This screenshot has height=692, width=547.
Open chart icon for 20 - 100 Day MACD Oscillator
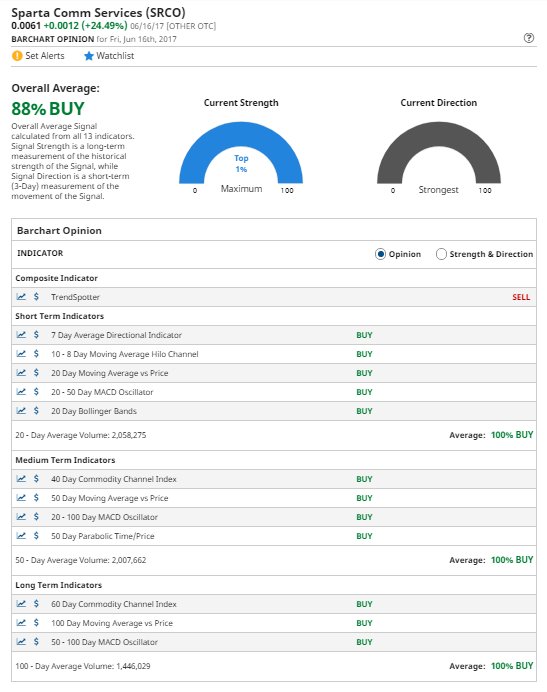point(21,516)
